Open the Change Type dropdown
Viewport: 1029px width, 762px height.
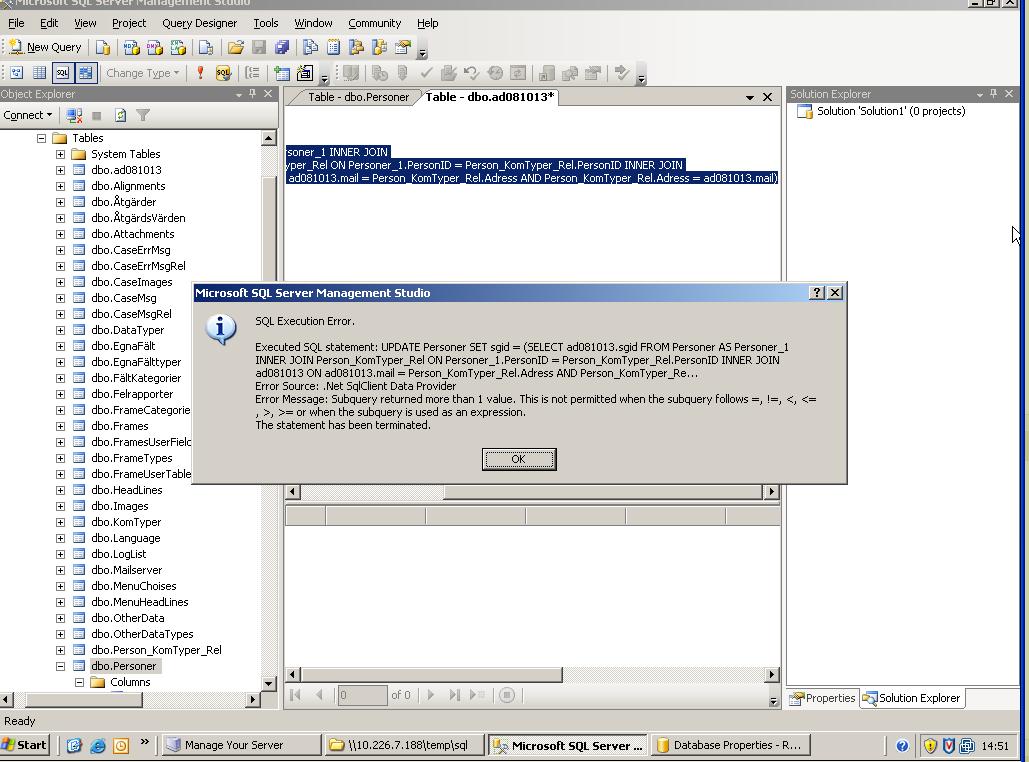coord(143,73)
